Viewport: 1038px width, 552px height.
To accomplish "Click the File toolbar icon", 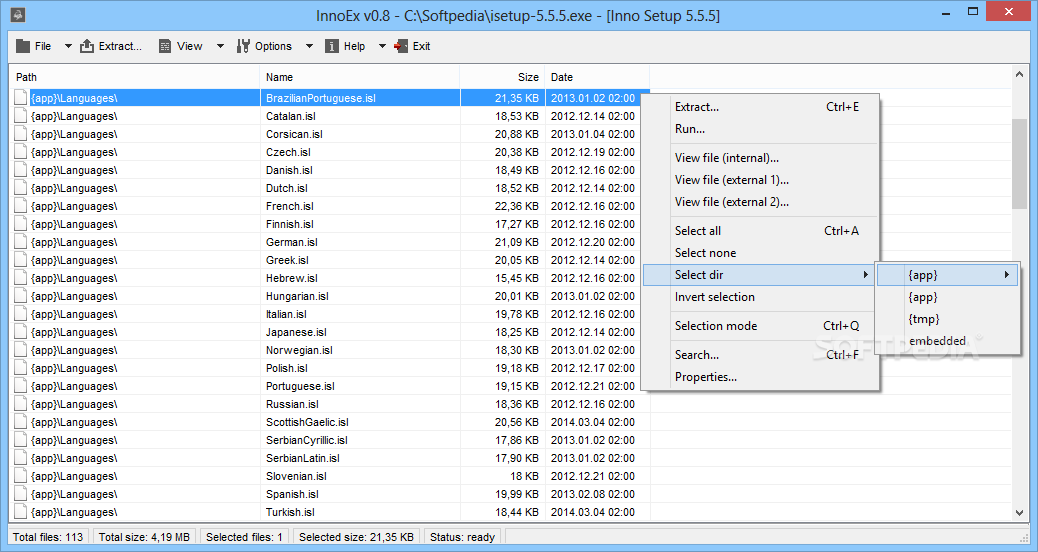I will (23, 46).
